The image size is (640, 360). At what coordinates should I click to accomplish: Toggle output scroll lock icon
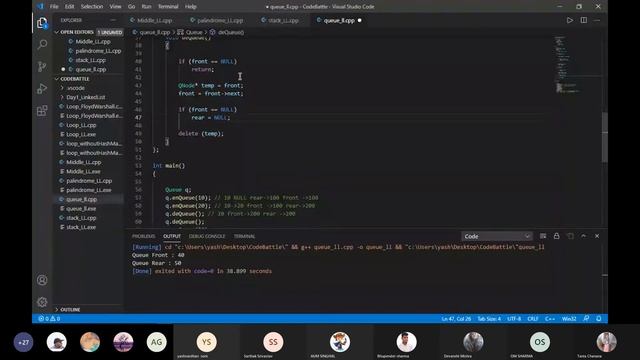point(556,236)
